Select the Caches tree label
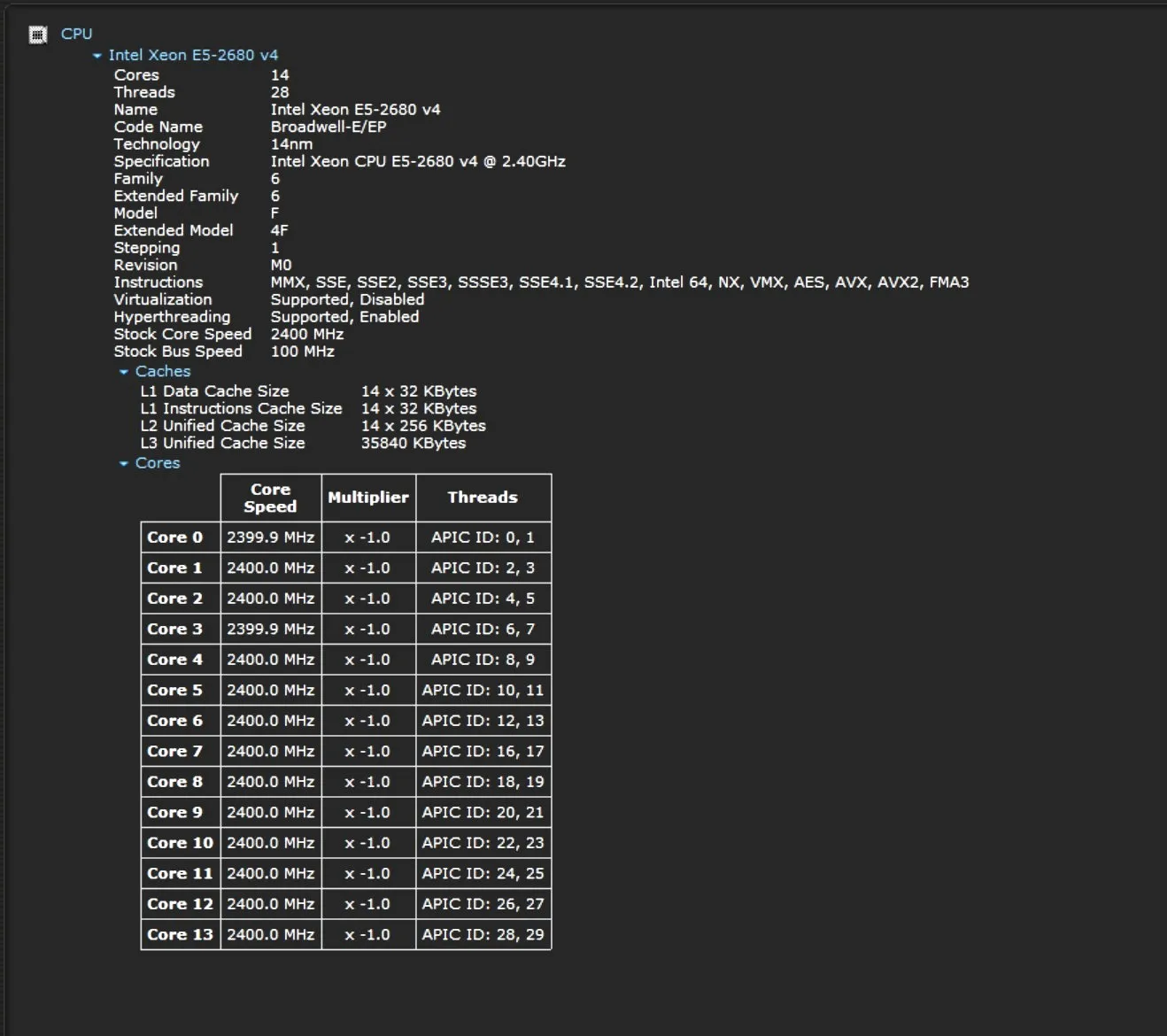Image resolution: width=1167 pixels, height=1036 pixels. 163,371
